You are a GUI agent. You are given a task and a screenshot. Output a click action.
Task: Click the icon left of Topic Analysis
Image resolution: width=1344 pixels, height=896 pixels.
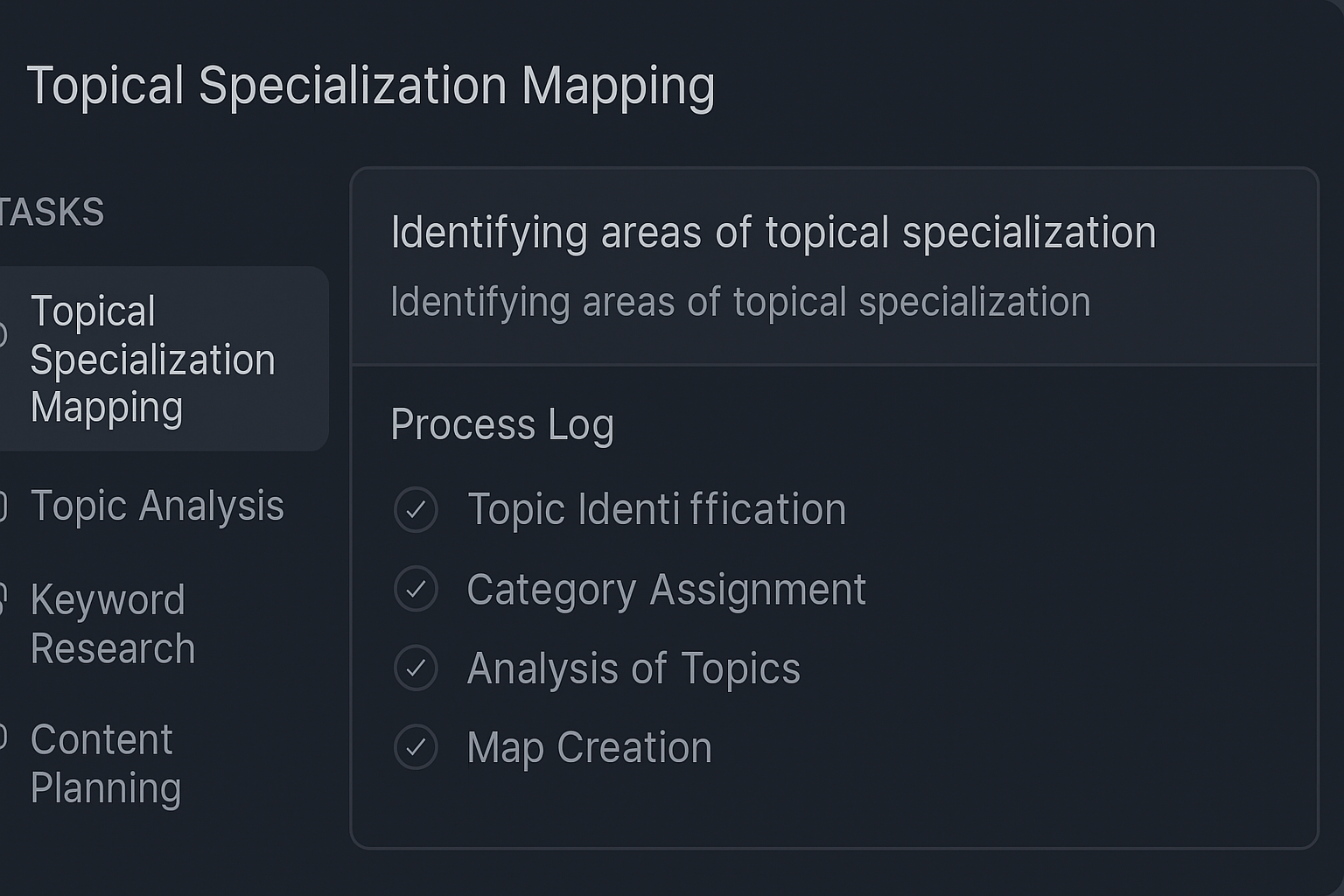[x=3, y=506]
